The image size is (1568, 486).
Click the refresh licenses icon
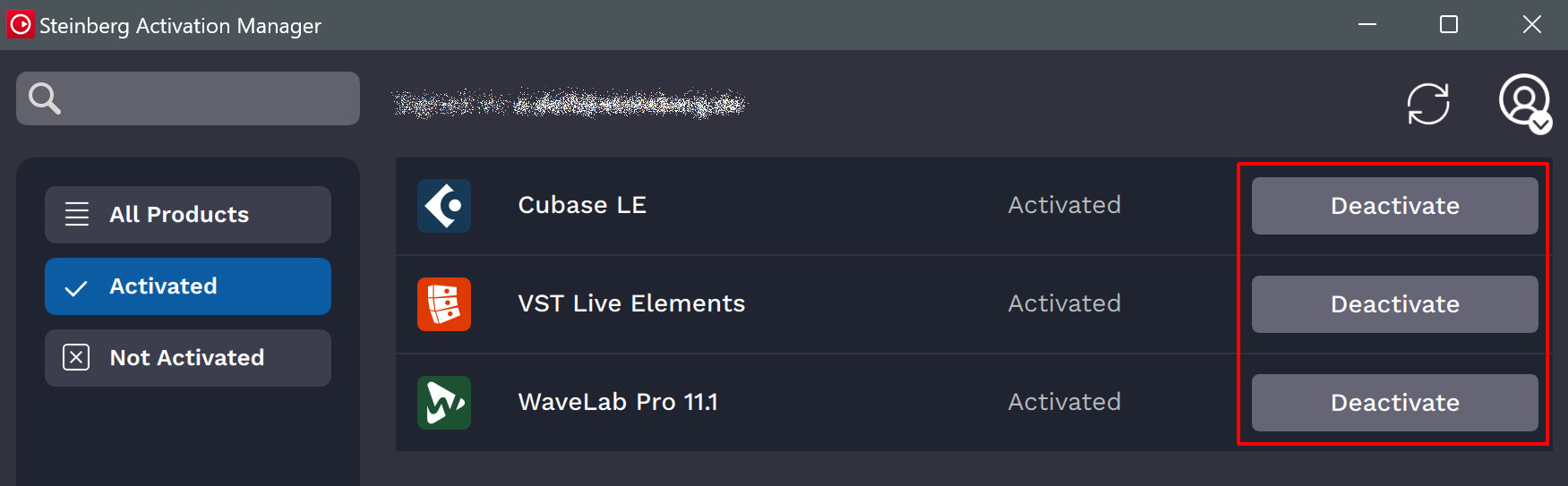(1428, 104)
